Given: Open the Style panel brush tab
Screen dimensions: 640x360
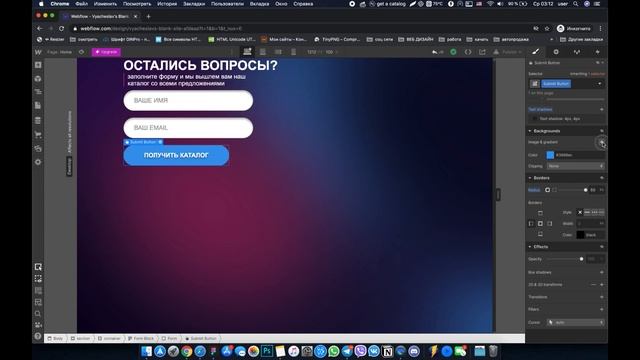Looking at the screenshot, I should tap(536, 52).
